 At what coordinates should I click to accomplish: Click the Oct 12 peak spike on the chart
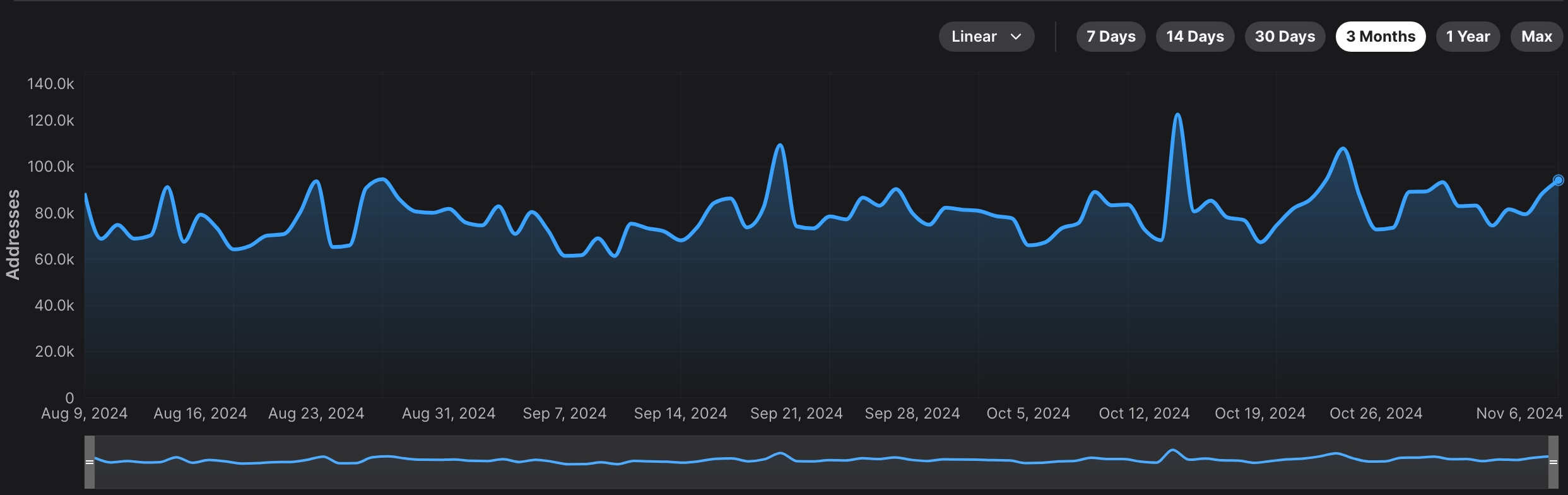click(1177, 115)
